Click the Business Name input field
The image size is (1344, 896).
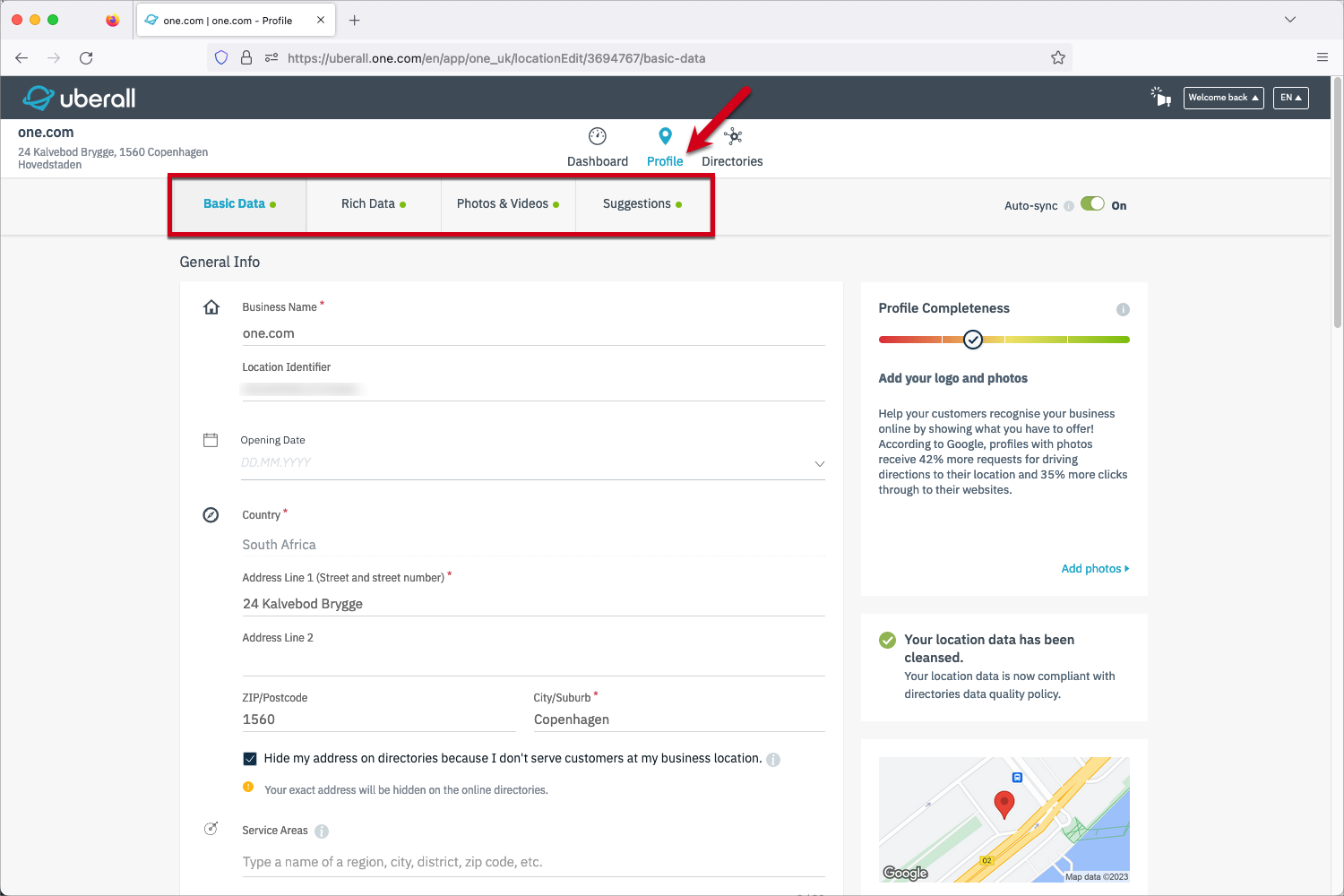tap(532, 333)
